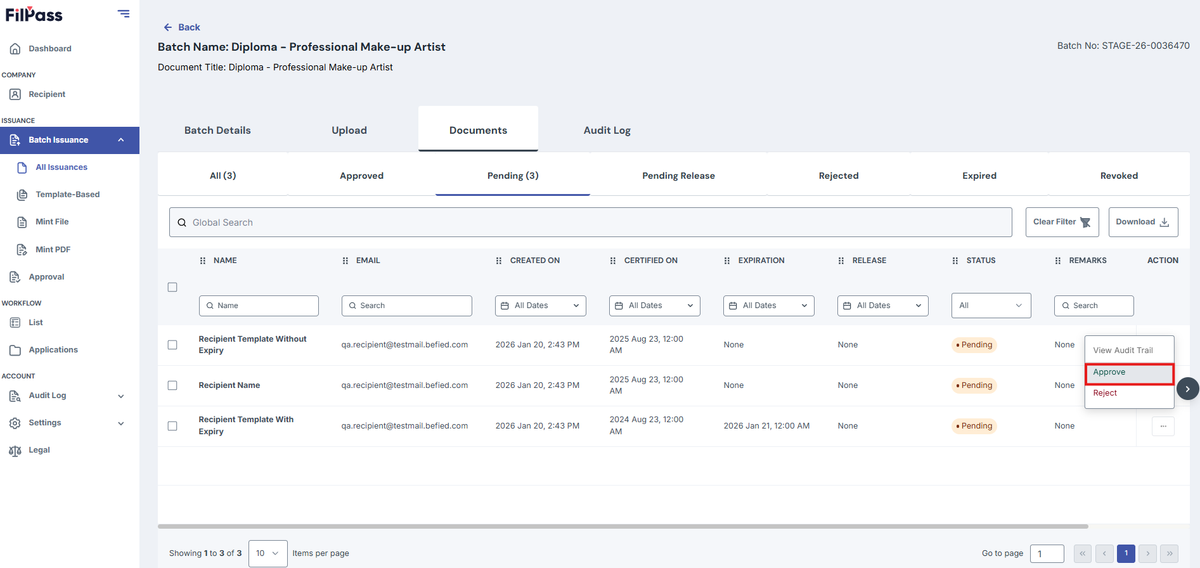The height and width of the screenshot is (568, 1200).
Task: Check Recipient Template With Expiry row checkbox
Action: tap(172, 425)
